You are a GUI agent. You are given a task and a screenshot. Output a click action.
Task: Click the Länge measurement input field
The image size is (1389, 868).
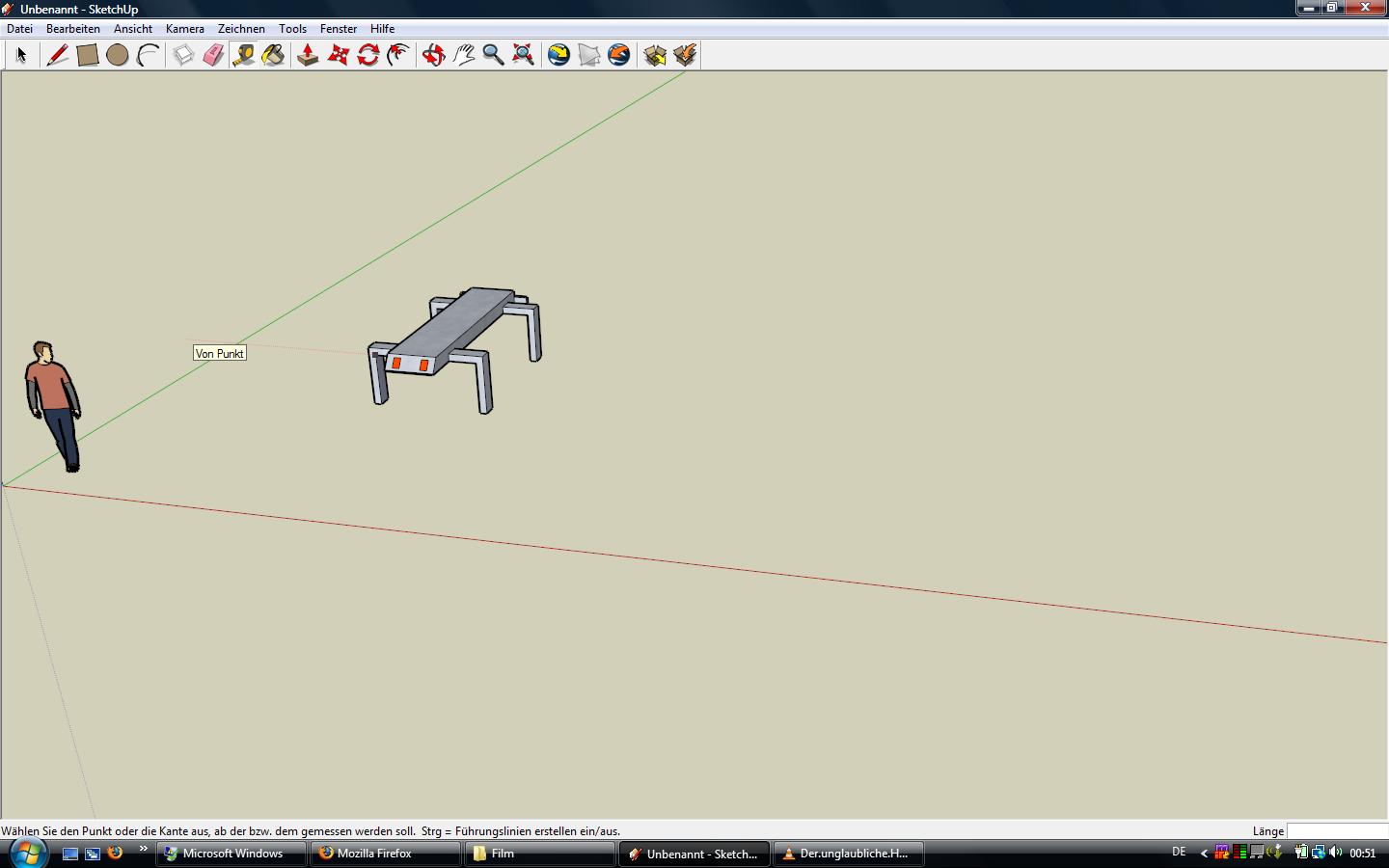(x=1337, y=831)
